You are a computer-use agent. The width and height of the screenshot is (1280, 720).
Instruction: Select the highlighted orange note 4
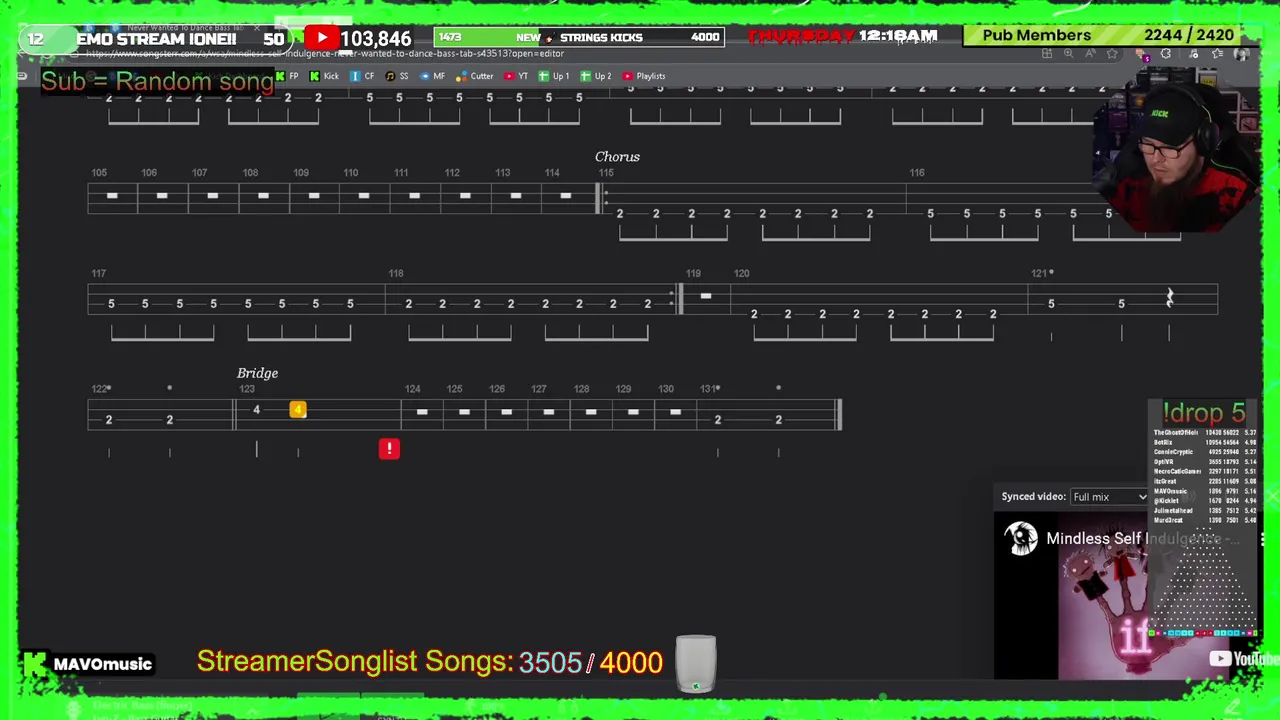297,409
